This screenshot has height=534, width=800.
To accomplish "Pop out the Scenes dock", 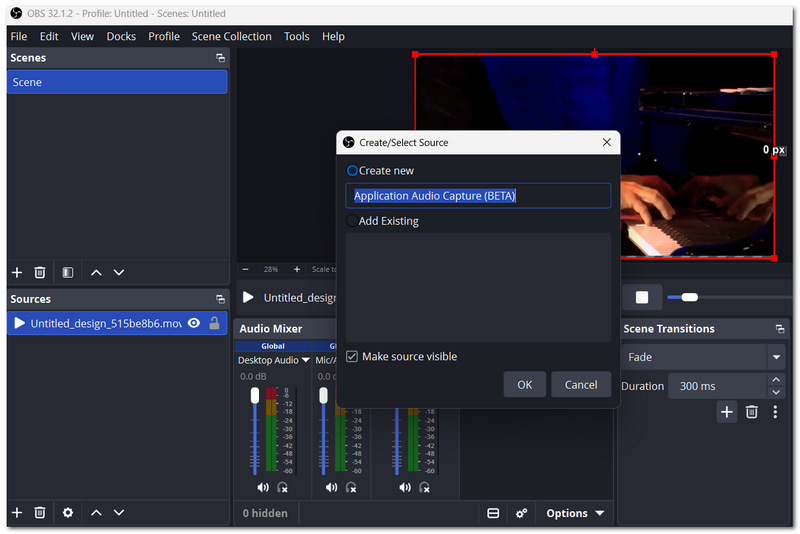I will 220,58.
